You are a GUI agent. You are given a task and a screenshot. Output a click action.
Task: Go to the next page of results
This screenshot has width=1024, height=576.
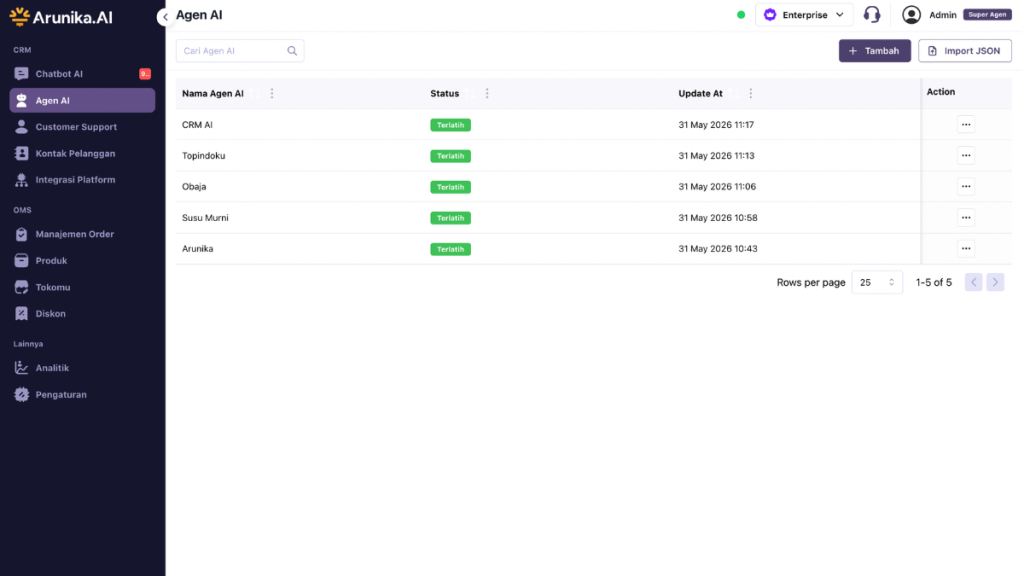pyautogui.click(x=995, y=282)
